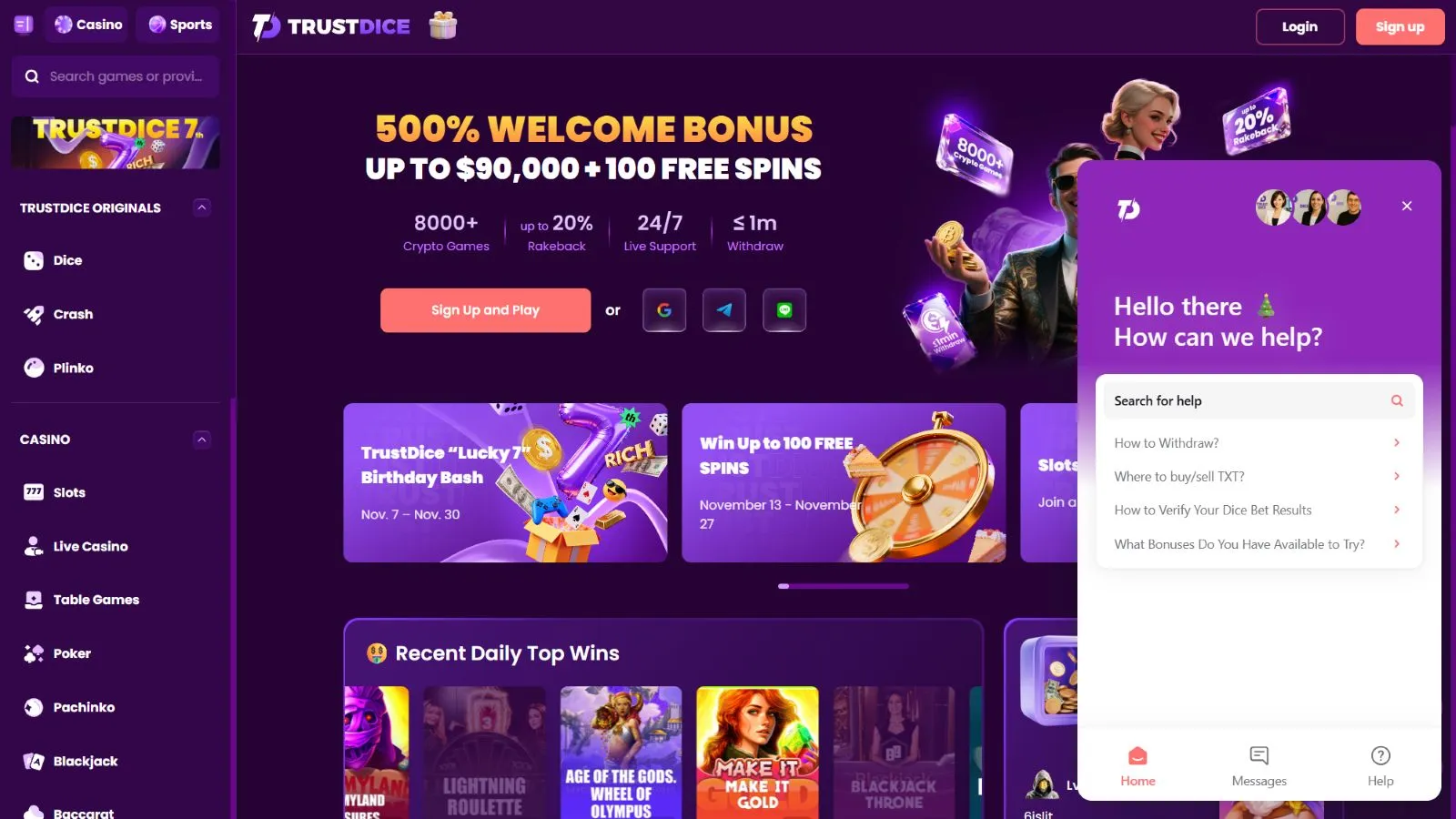The height and width of the screenshot is (819, 1456).
Task: Open the Make It Gold game thumbnail
Action: pos(757,753)
